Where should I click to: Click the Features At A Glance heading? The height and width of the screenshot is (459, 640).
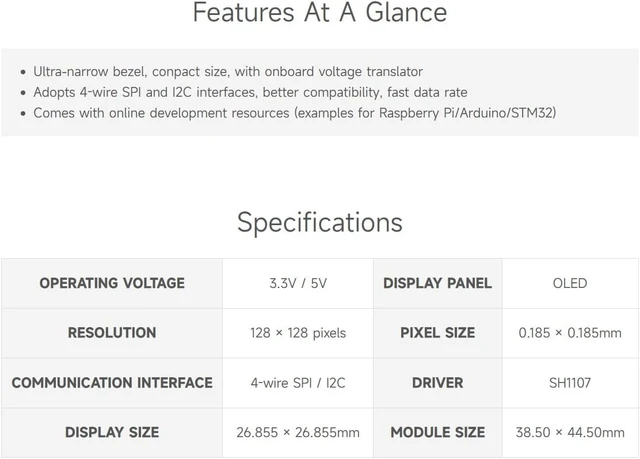tap(320, 12)
